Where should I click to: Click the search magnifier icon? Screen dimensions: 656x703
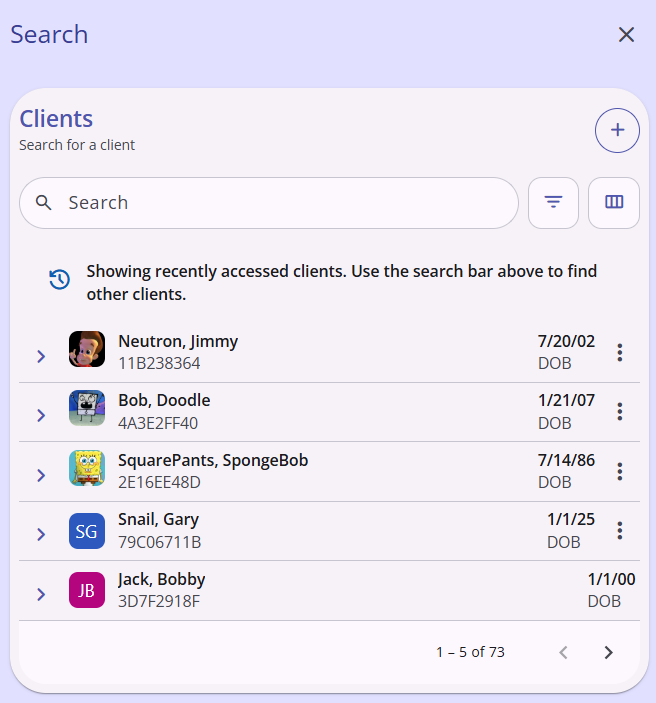pos(43,203)
